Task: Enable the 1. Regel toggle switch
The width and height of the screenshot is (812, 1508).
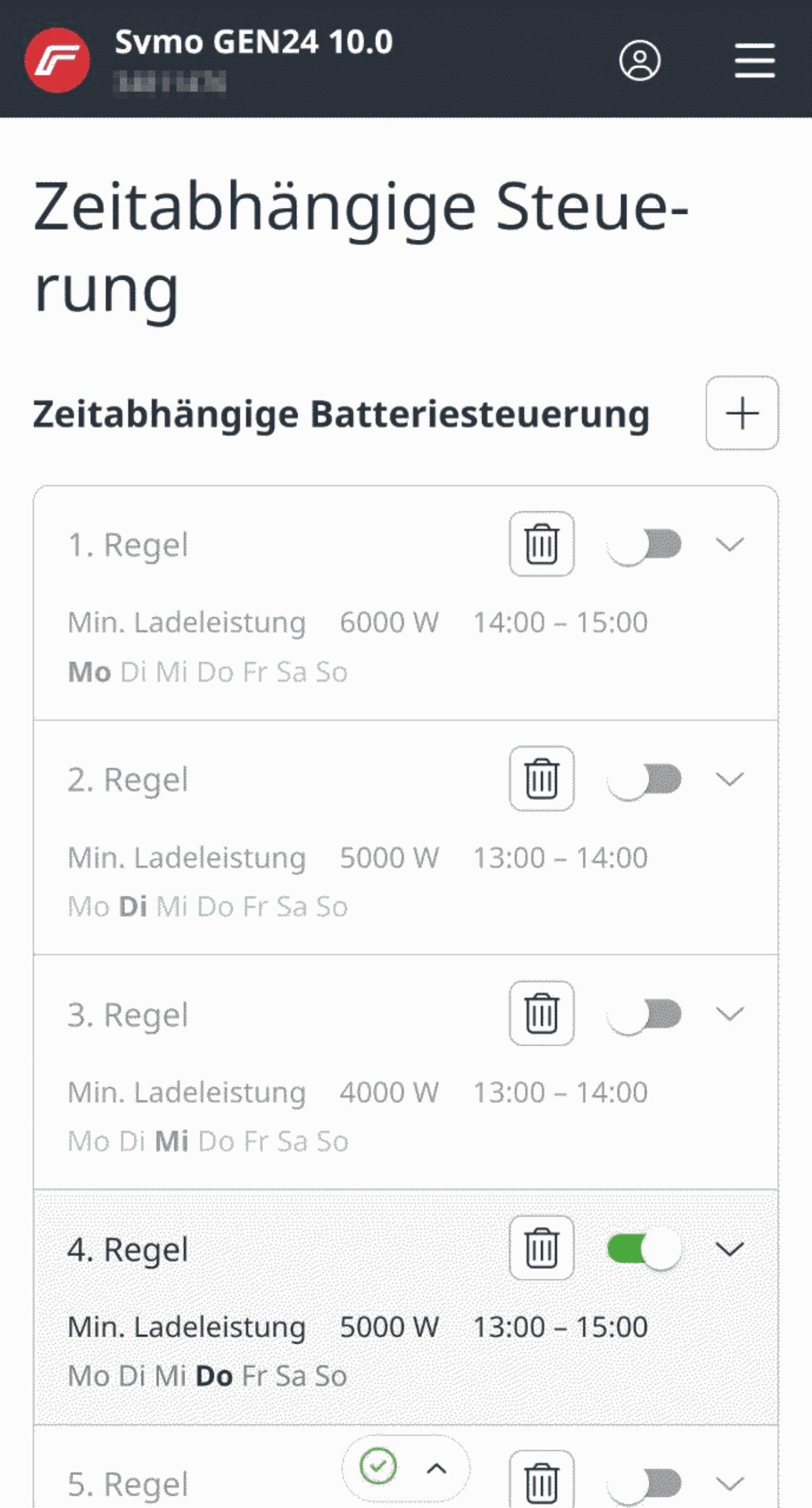Action: (x=645, y=545)
